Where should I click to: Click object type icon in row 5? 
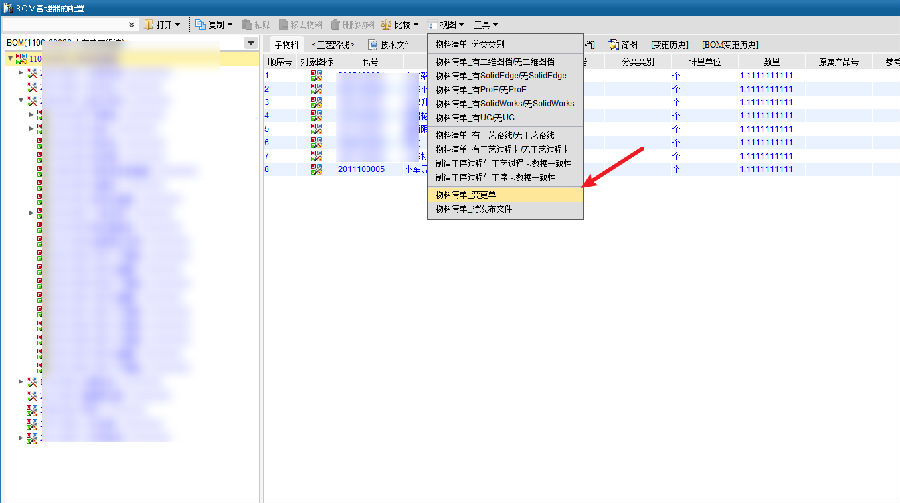[316, 129]
